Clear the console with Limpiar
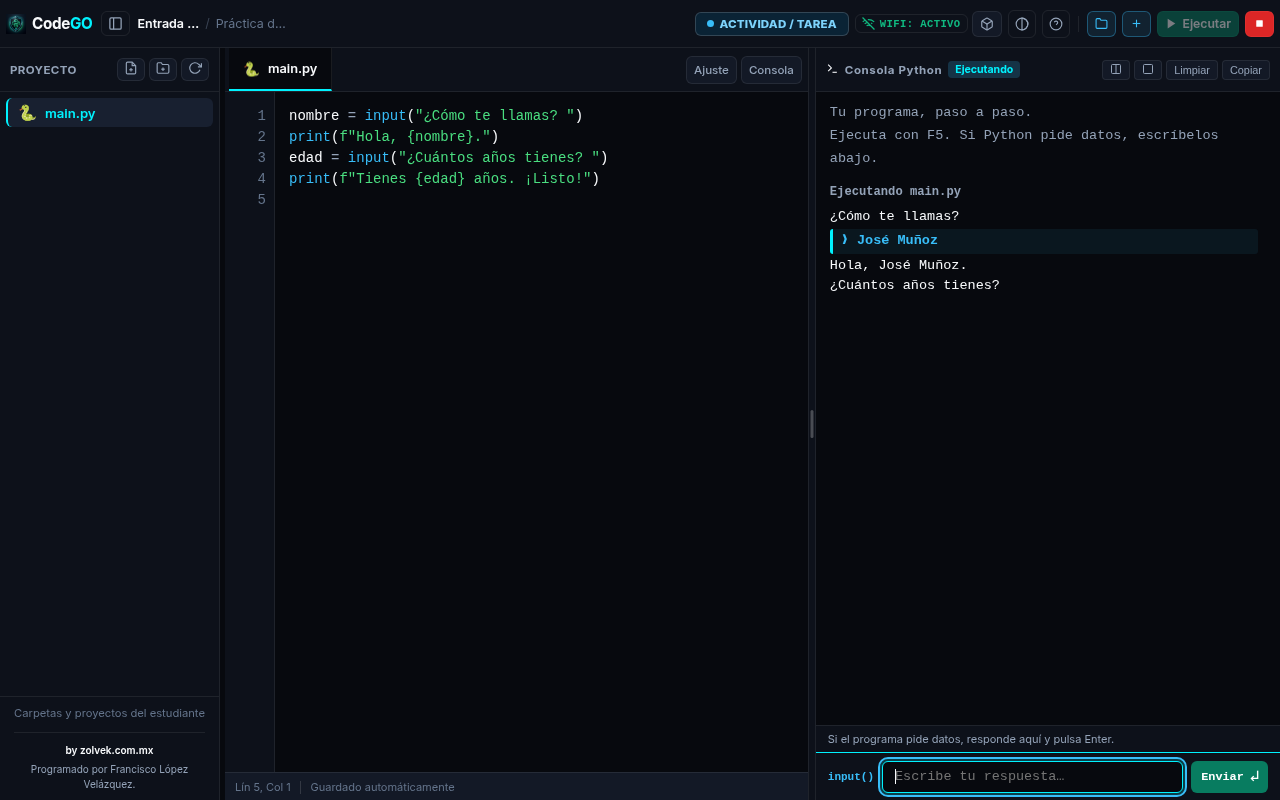 (1192, 70)
